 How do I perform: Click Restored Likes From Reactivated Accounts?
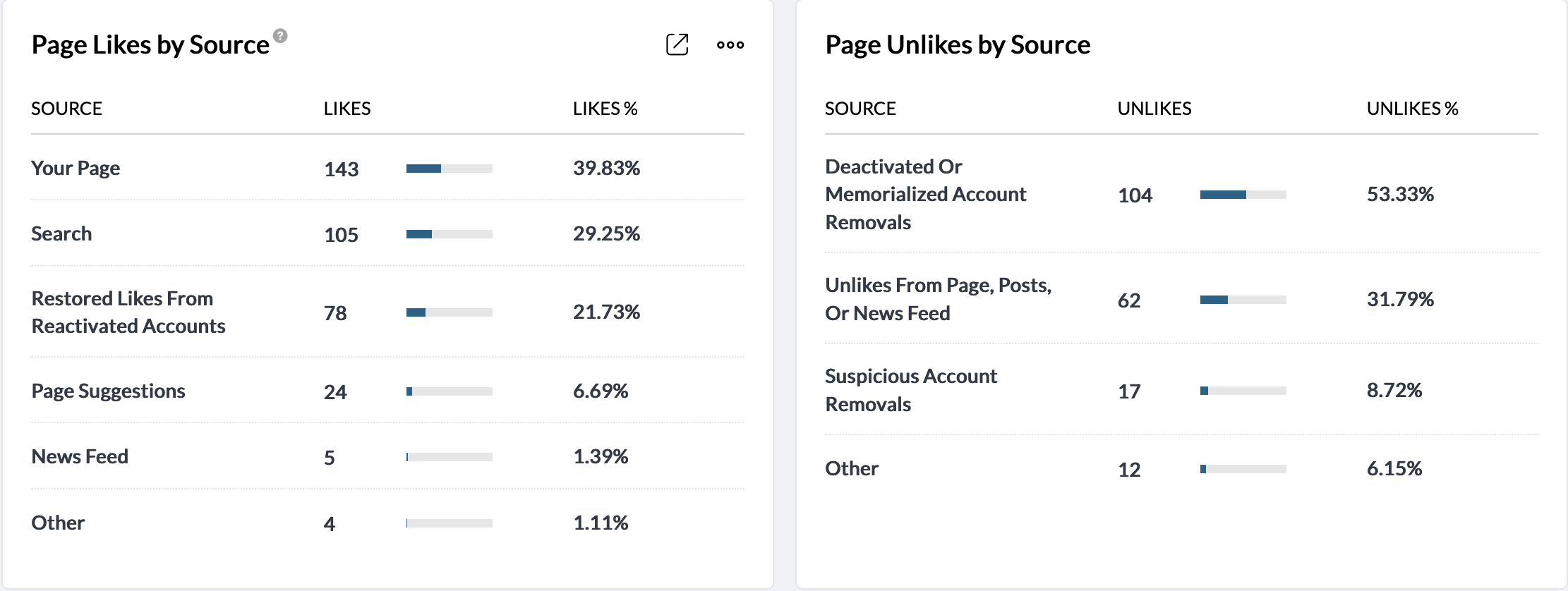pyautogui.click(x=128, y=312)
